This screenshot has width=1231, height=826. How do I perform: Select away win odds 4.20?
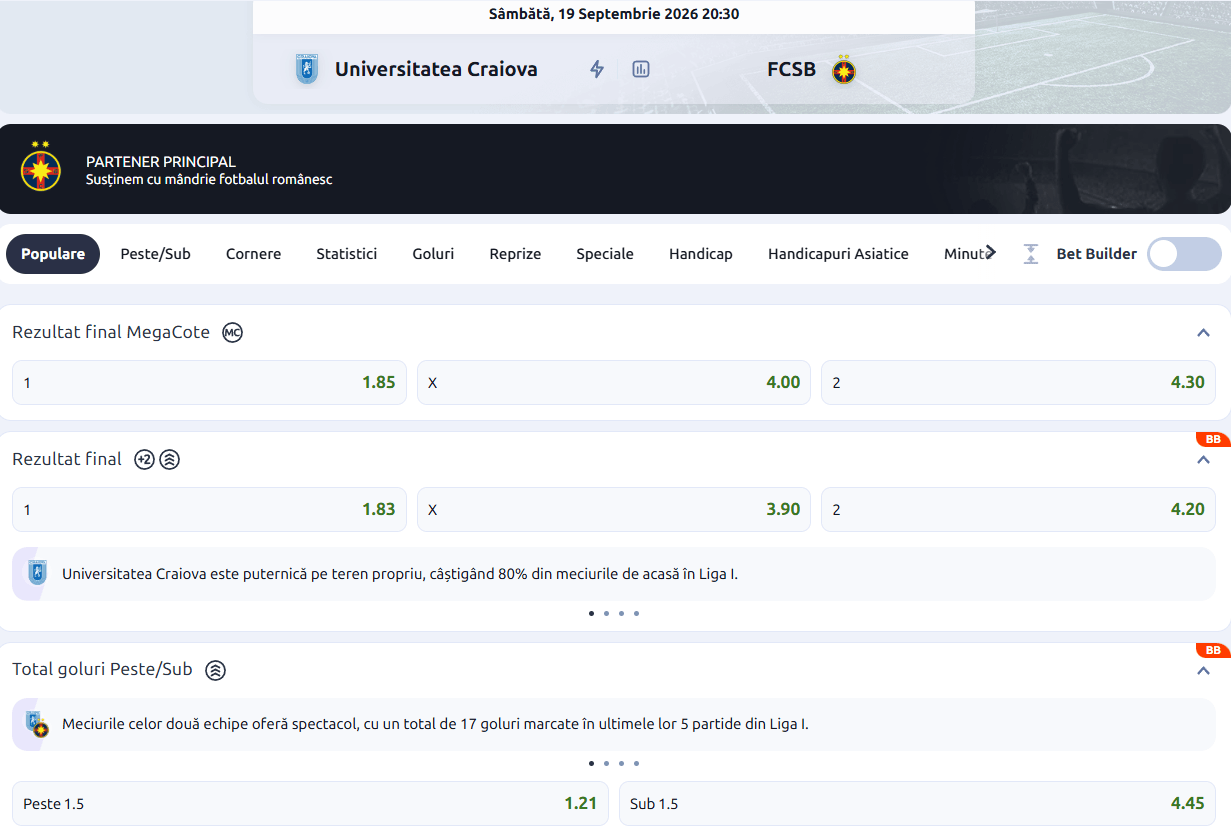[1018, 509]
